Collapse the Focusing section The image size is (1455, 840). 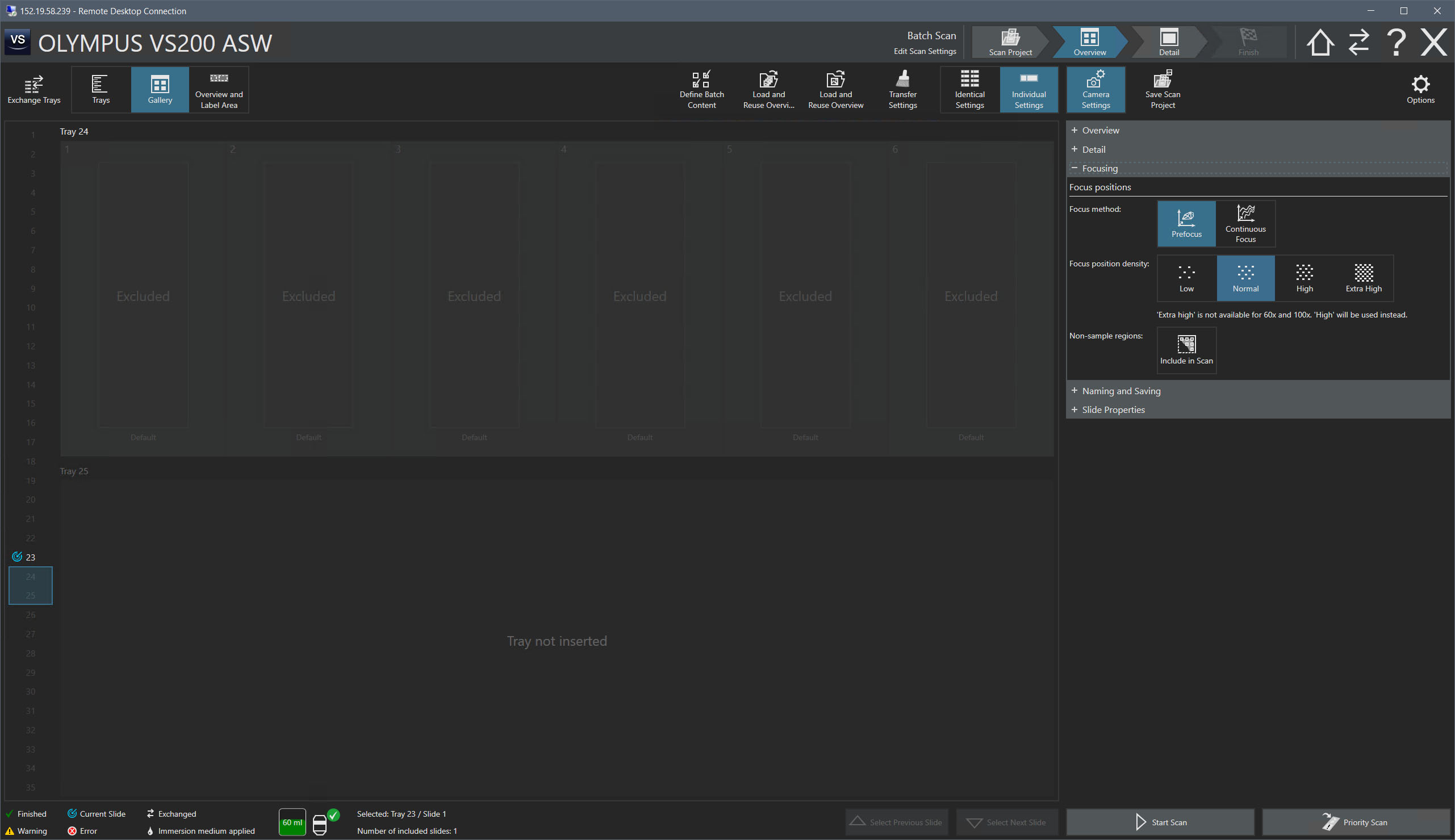1258,169
